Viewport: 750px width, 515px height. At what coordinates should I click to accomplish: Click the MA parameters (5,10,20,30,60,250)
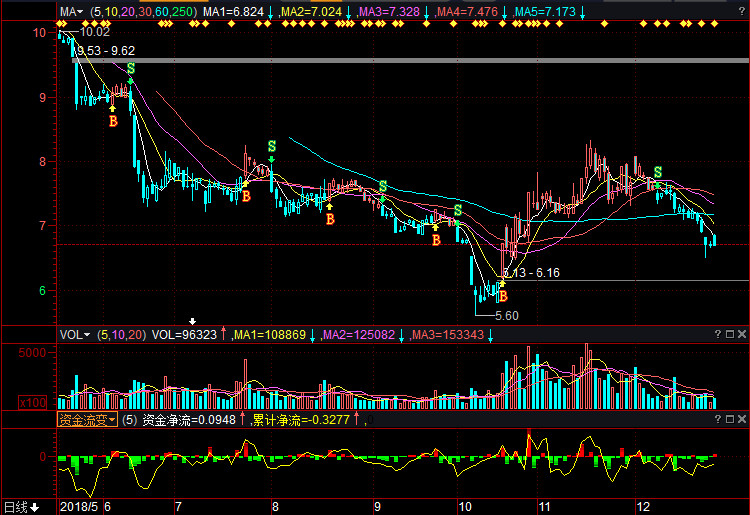pyautogui.click(x=143, y=12)
